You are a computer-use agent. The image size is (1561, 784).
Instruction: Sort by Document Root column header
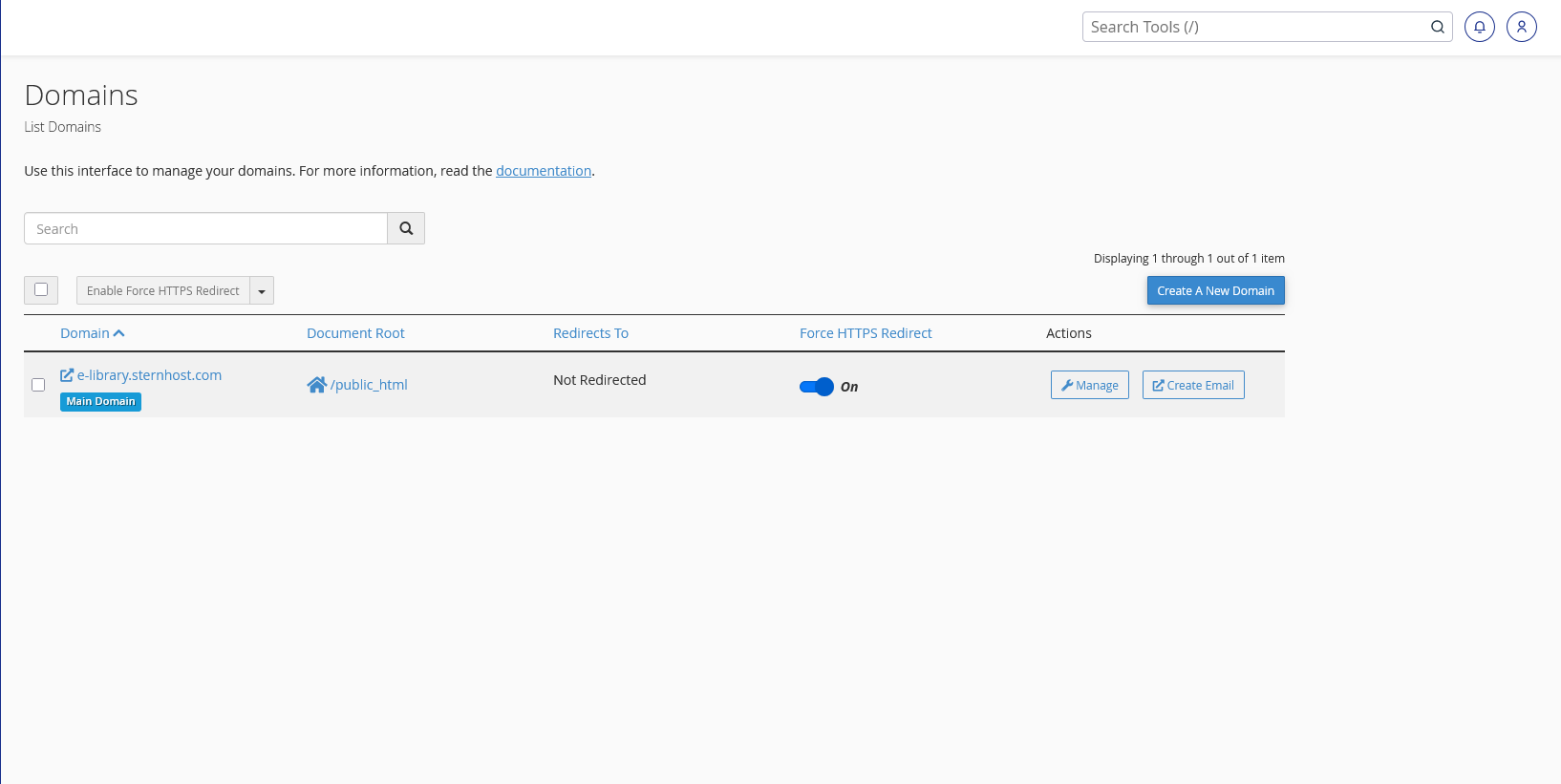point(355,333)
